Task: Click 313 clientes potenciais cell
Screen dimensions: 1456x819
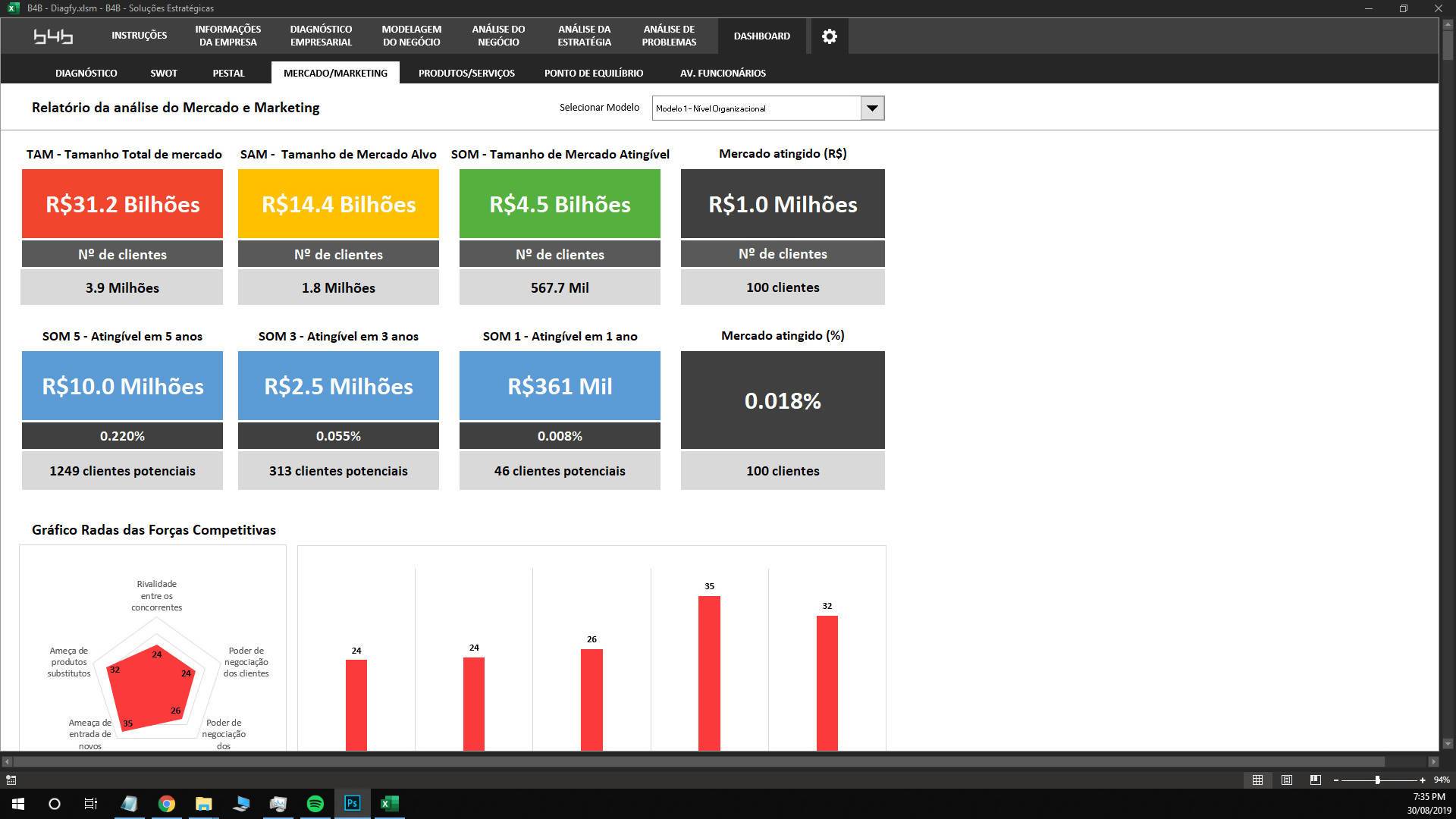Action: click(x=338, y=471)
